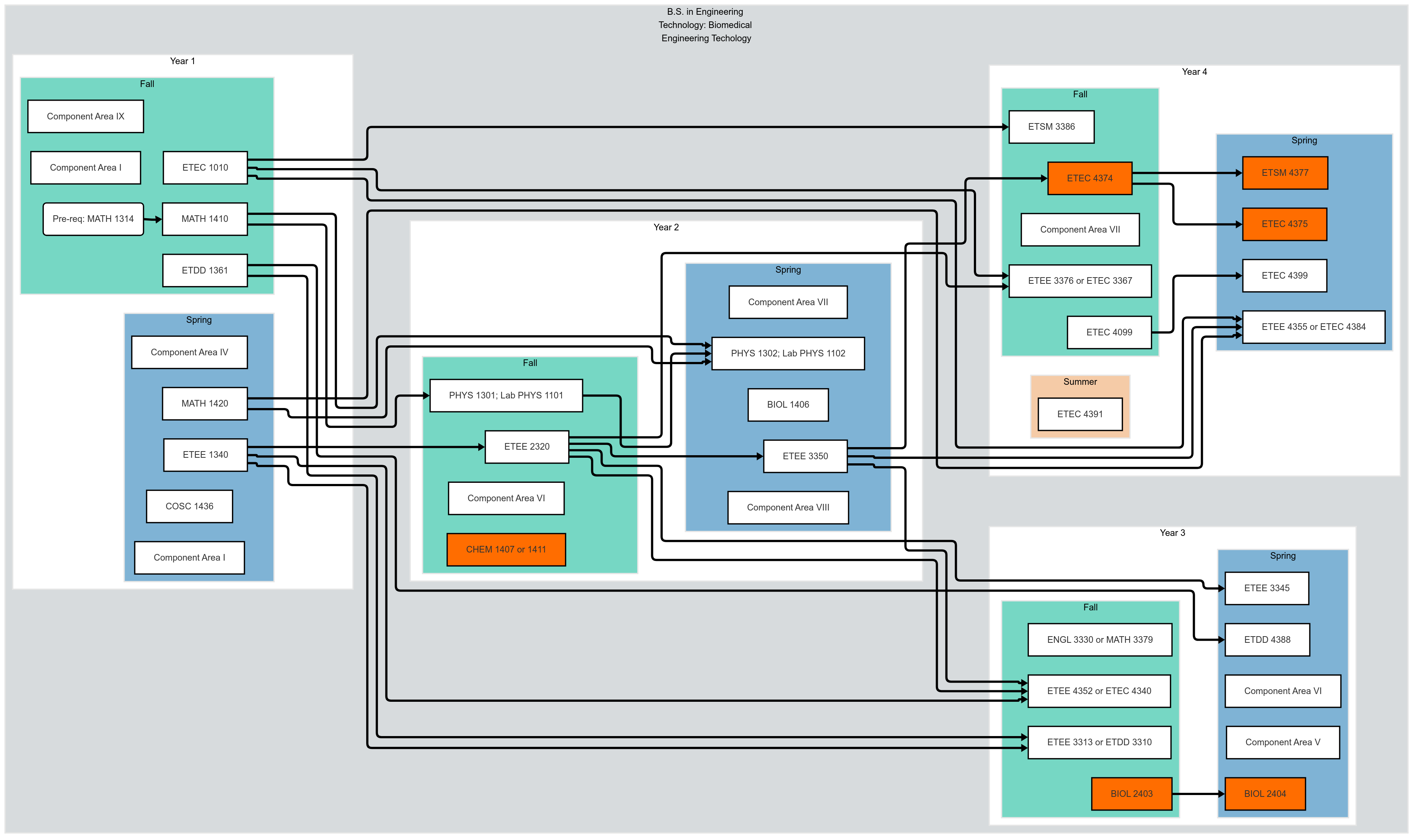Image resolution: width=1416 pixels, height=840 pixels.
Task: Select the ETDD 4388 course node
Action: pos(1267,639)
